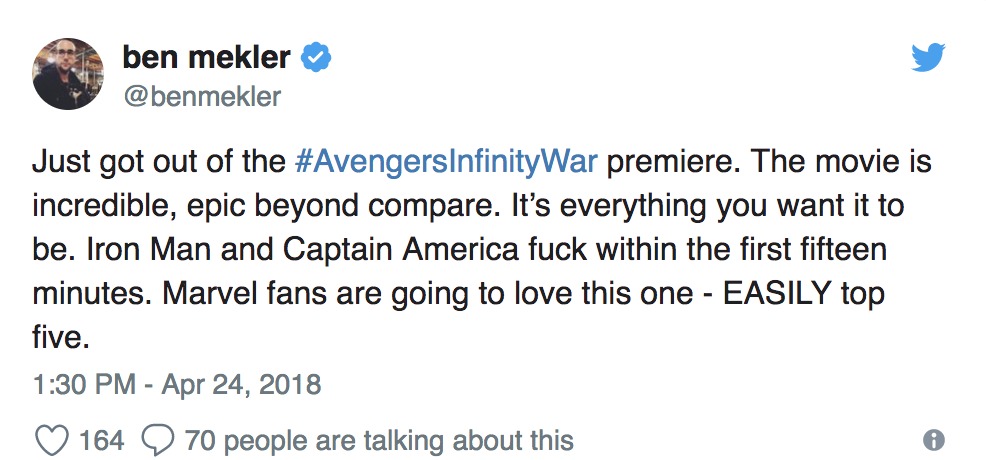Image resolution: width=986 pixels, height=460 pixels.
Task: Click the word "five." ending the tweet
Action: (x=61, y=337)
